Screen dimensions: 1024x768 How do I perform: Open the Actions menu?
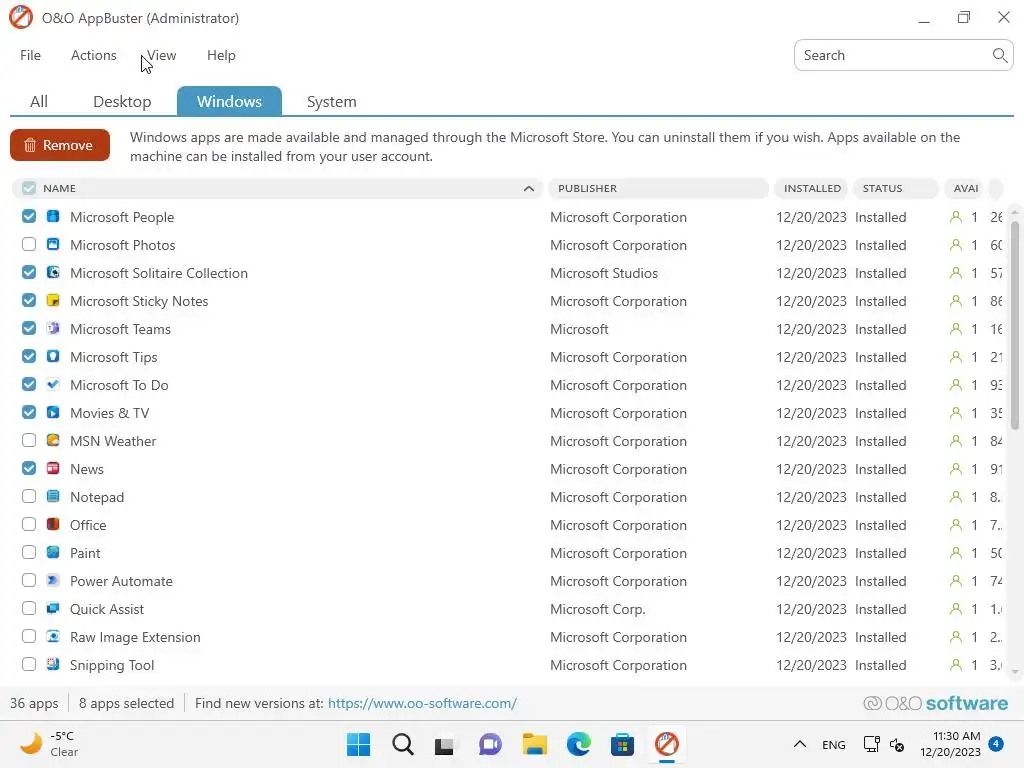point(93,56)
